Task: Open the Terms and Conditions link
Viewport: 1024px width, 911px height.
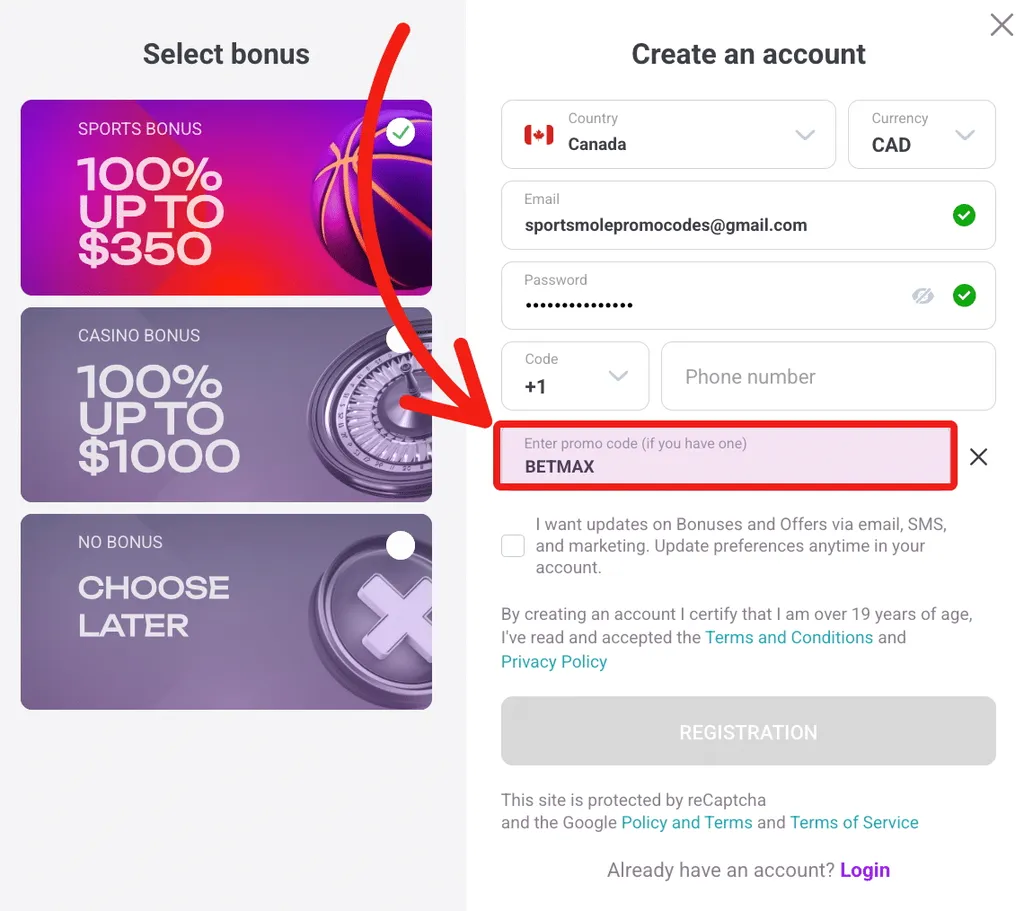Action: pos(789,637)
